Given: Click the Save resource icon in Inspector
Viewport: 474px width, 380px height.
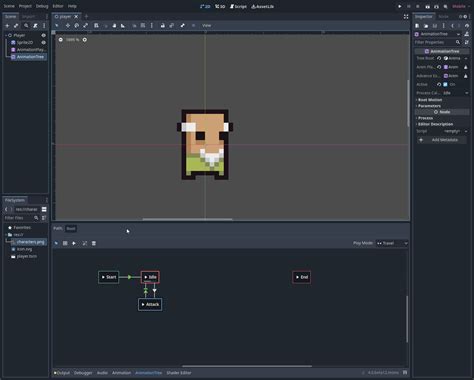Looking at the screenshot, I should point(434,26).
